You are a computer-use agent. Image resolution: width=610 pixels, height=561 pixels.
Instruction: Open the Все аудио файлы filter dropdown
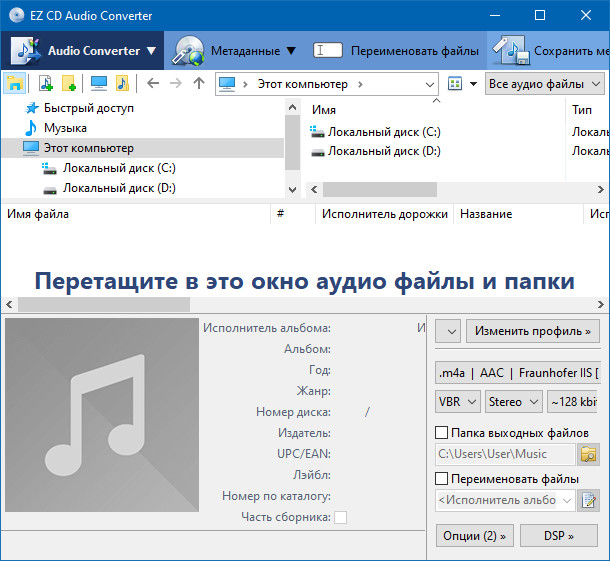point(546,84)
